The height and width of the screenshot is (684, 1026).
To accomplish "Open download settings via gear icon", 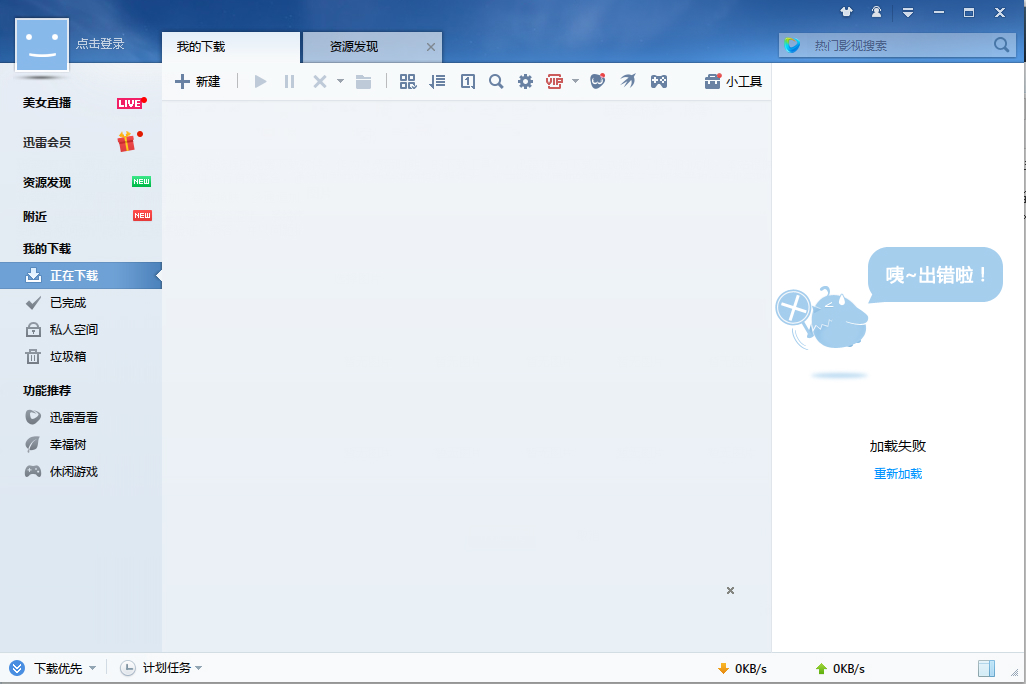I will (525, 81).
